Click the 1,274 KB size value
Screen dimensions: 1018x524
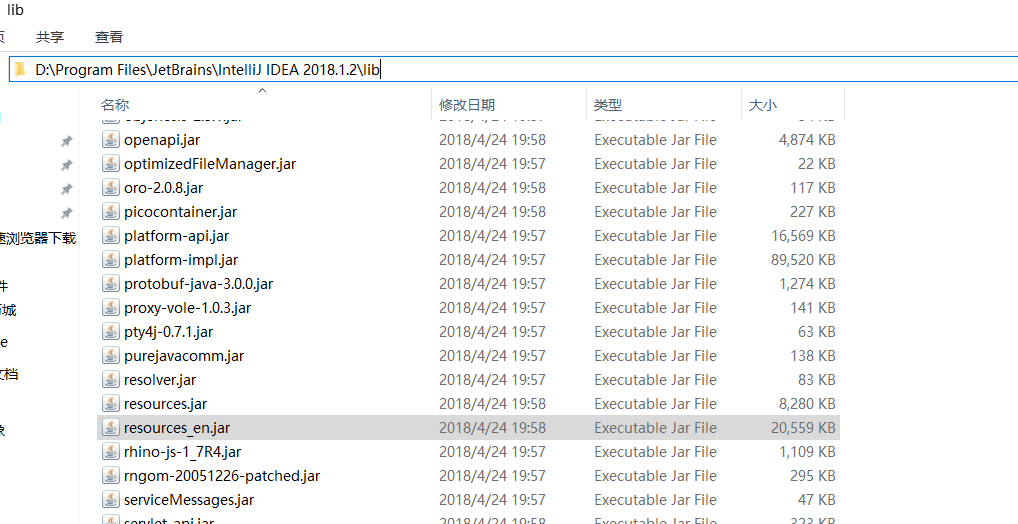[x=807, y=284]
